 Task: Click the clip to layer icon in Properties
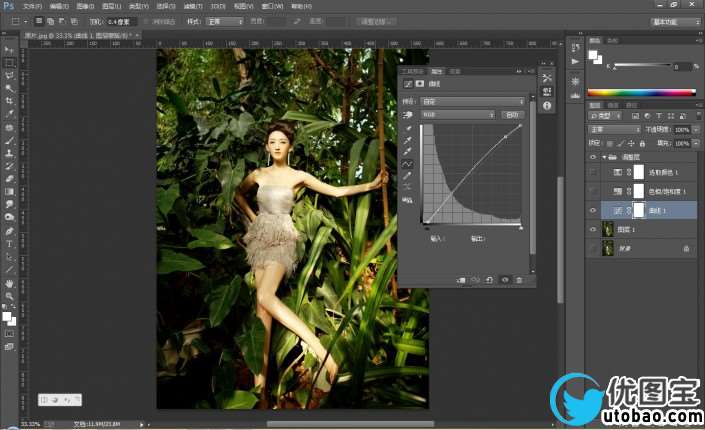click(461, 280)
